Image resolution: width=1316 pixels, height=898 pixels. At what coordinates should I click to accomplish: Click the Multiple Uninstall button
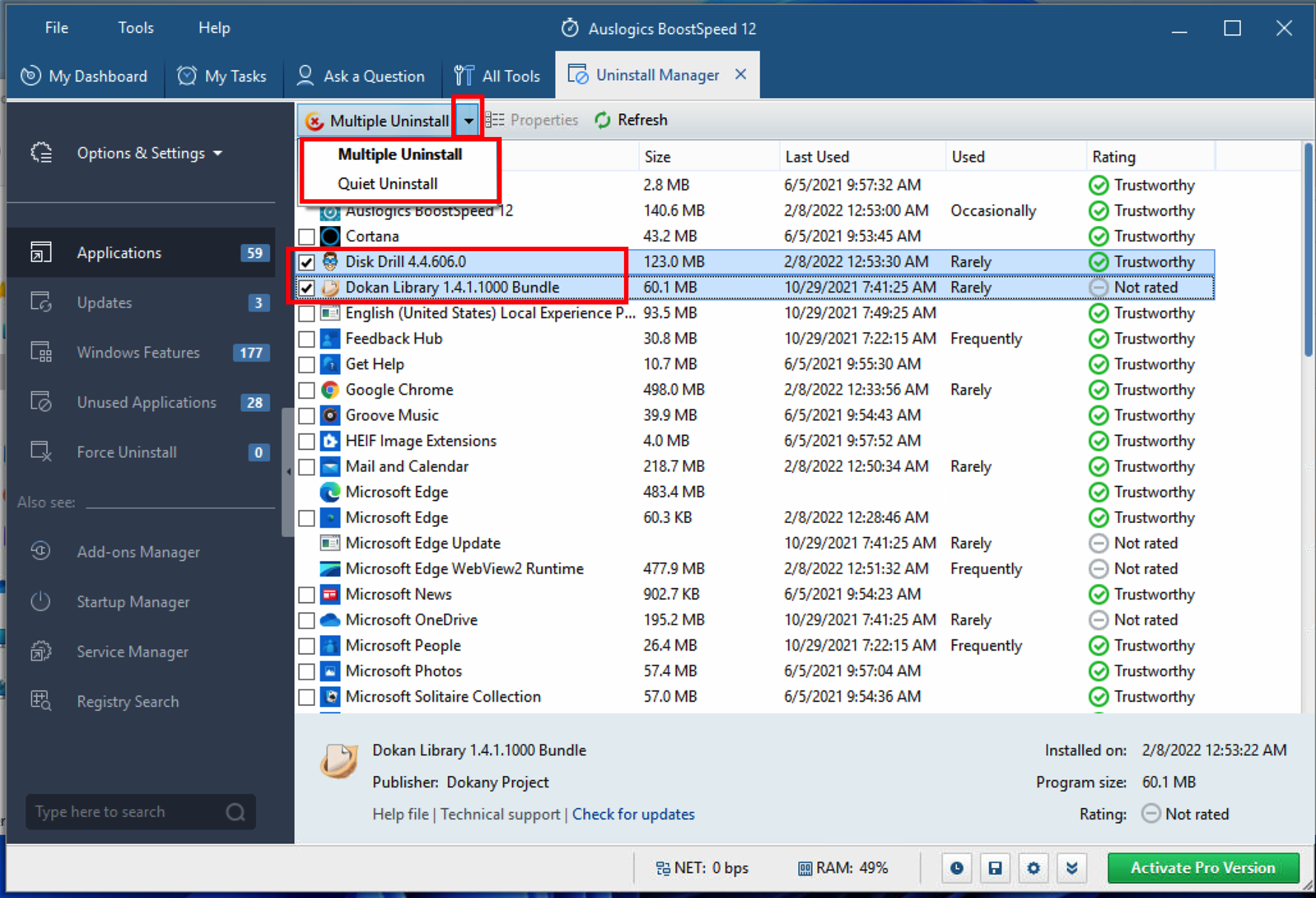pos(377,121)
